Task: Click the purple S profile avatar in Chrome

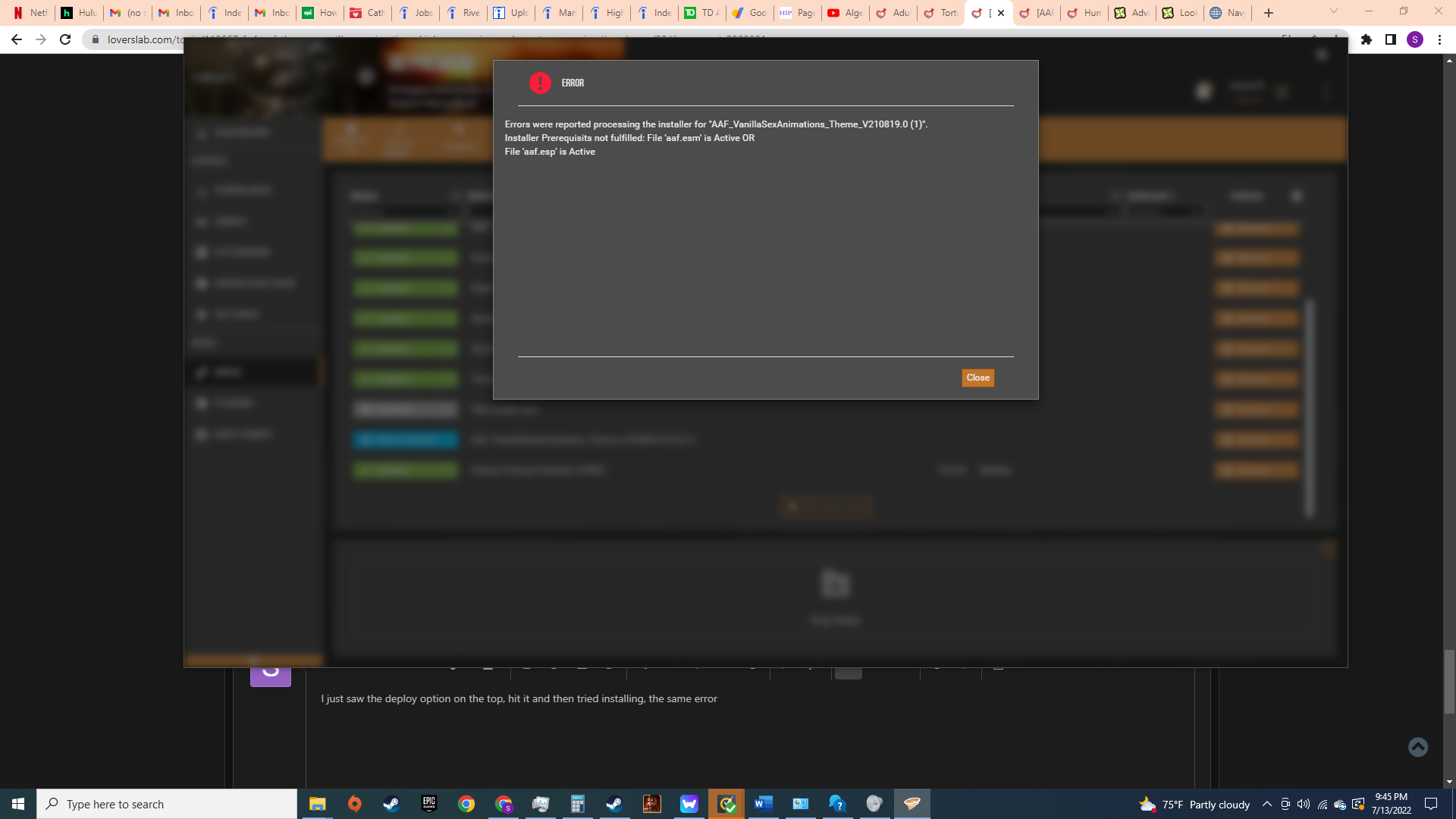Action: point(1415,39)
